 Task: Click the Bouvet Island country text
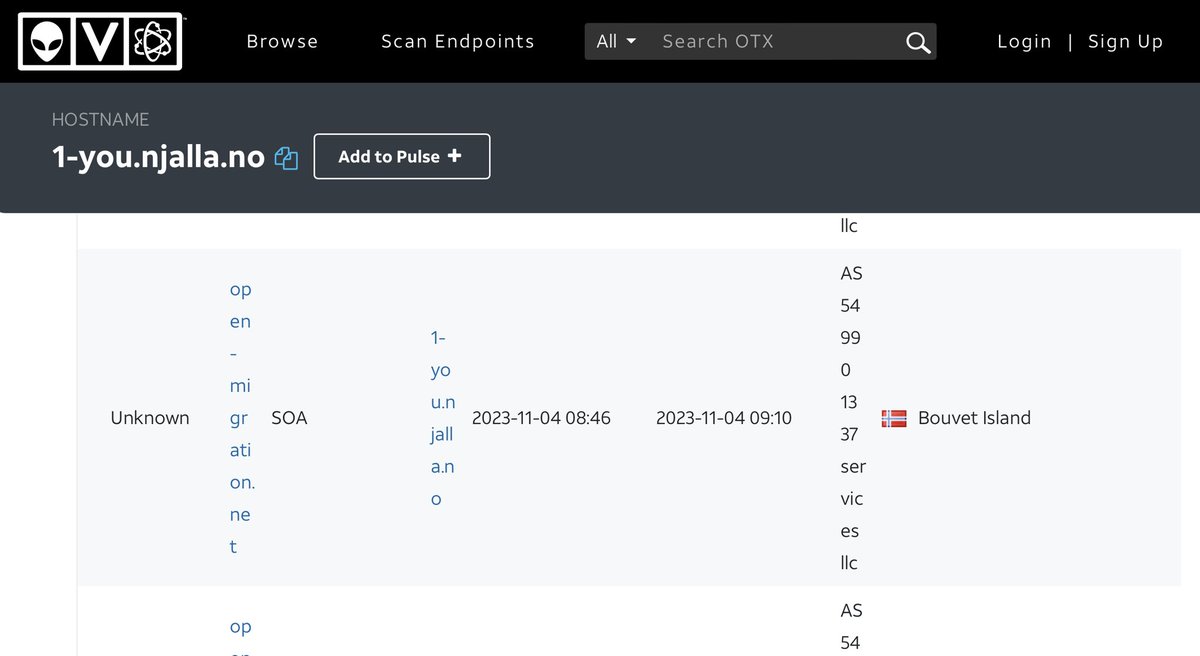pos(973,418)
